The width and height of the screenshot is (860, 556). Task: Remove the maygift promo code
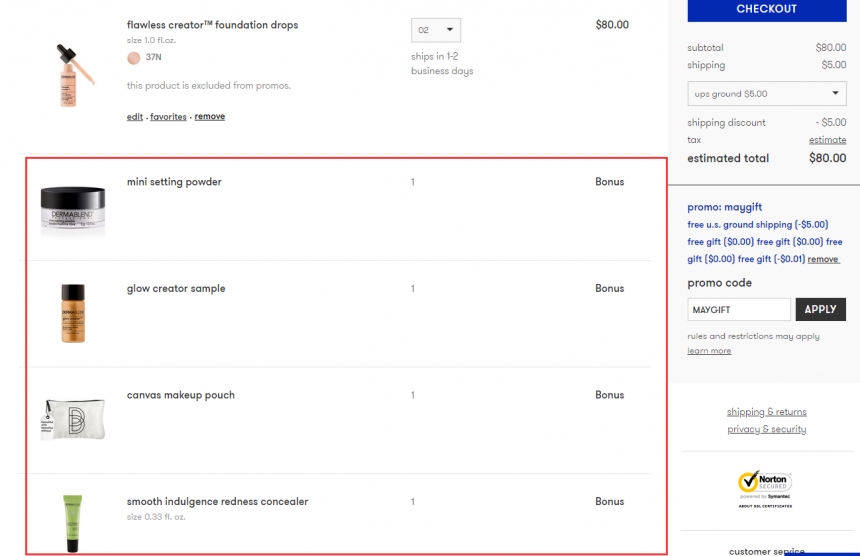tap(823, 259)
